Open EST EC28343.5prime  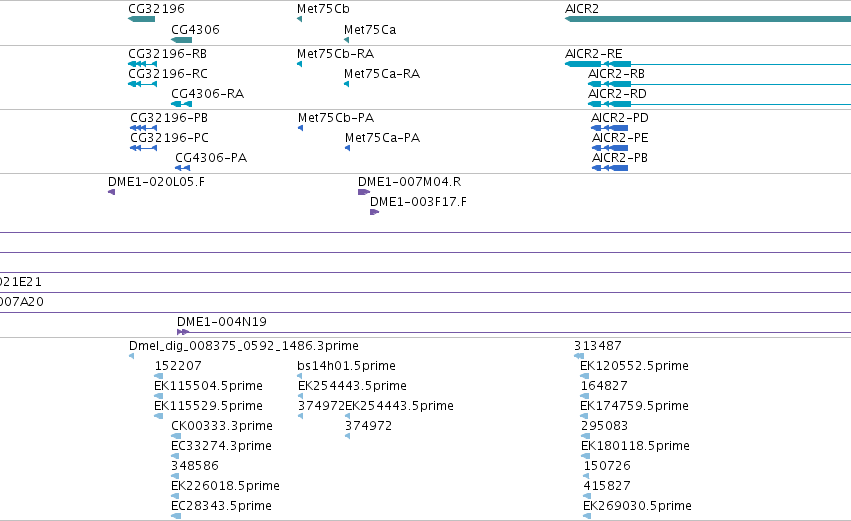coord(221,506)
